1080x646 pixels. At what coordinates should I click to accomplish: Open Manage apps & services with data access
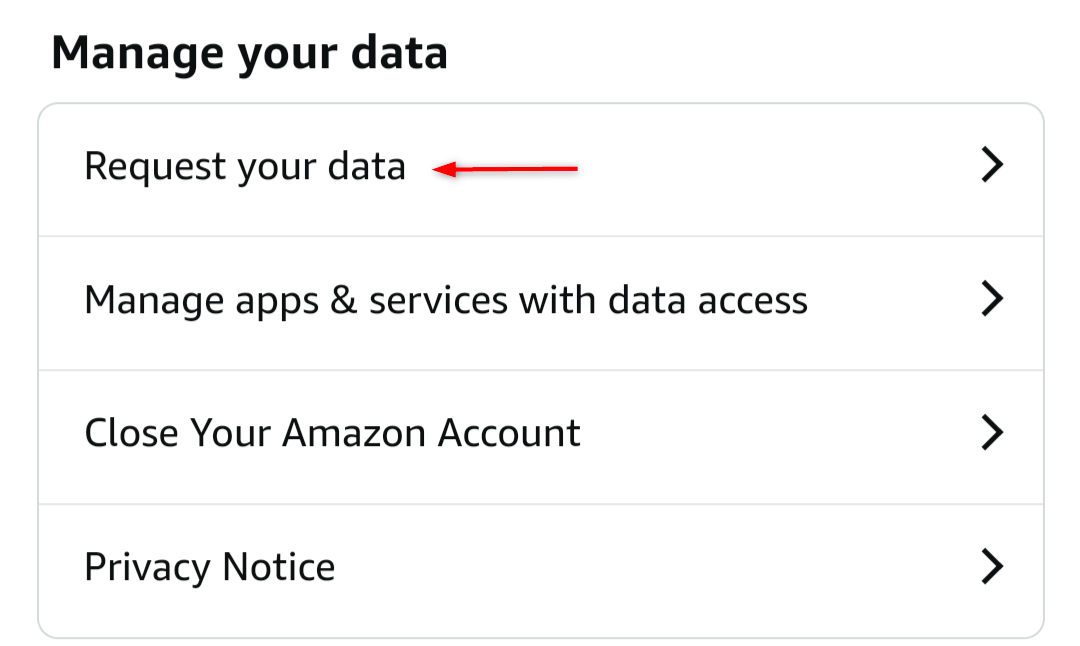pos(446,300)
